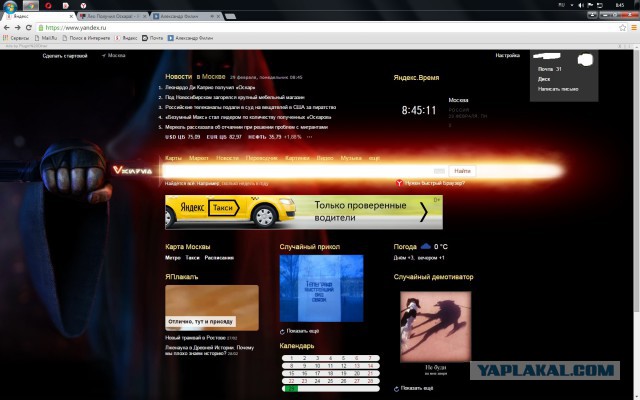Open the Chrome hamburger menu

click(x=634, y=28)
